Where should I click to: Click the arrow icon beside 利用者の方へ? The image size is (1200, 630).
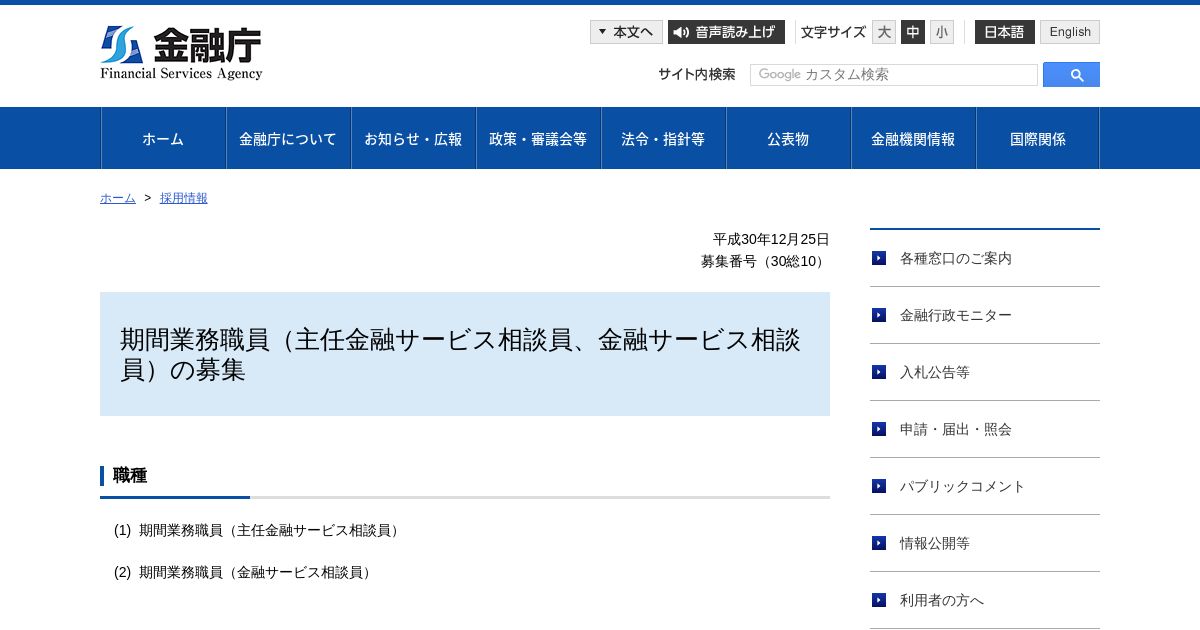coord(879,600)
